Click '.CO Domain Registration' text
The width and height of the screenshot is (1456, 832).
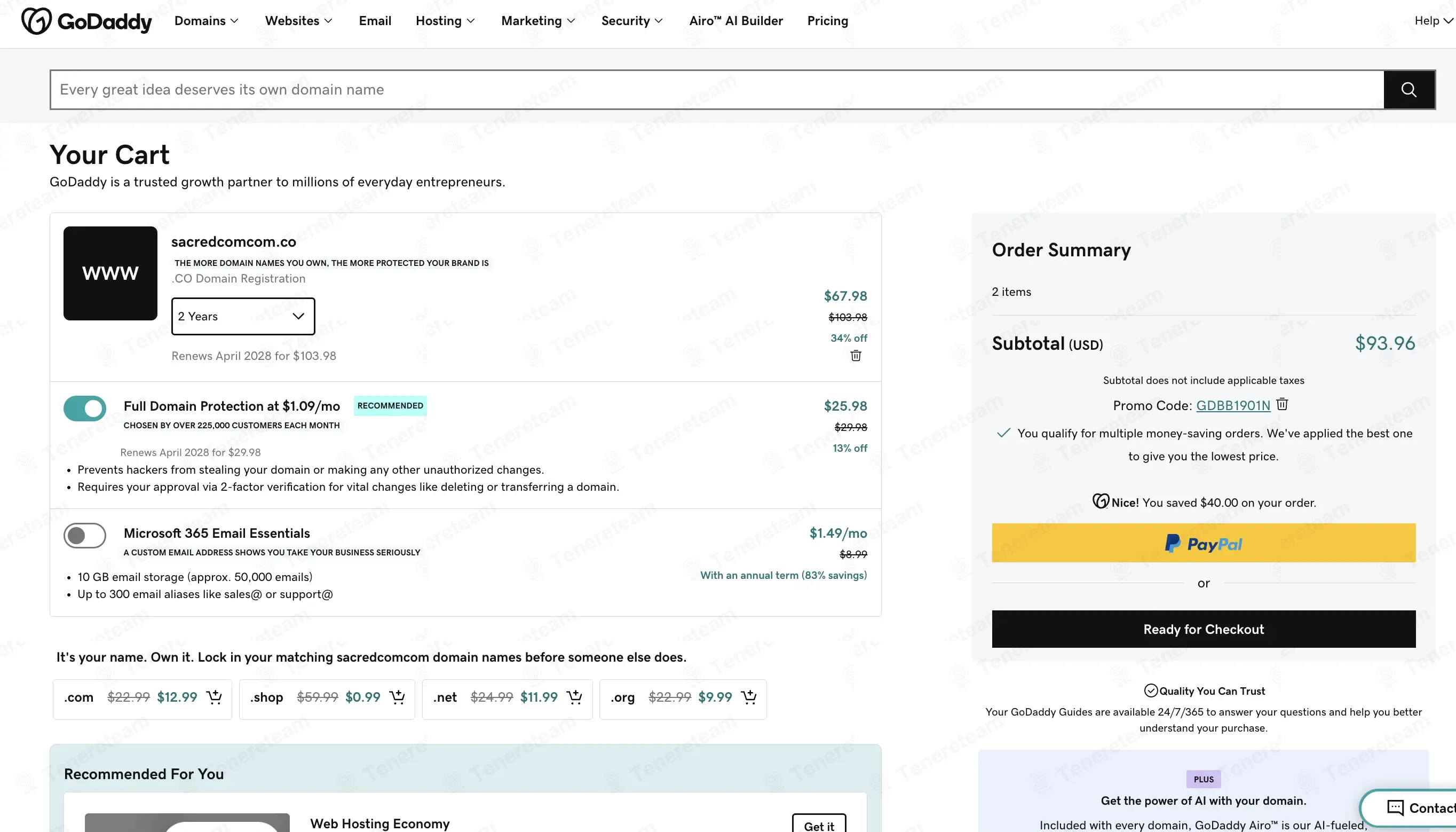point(239,279)
